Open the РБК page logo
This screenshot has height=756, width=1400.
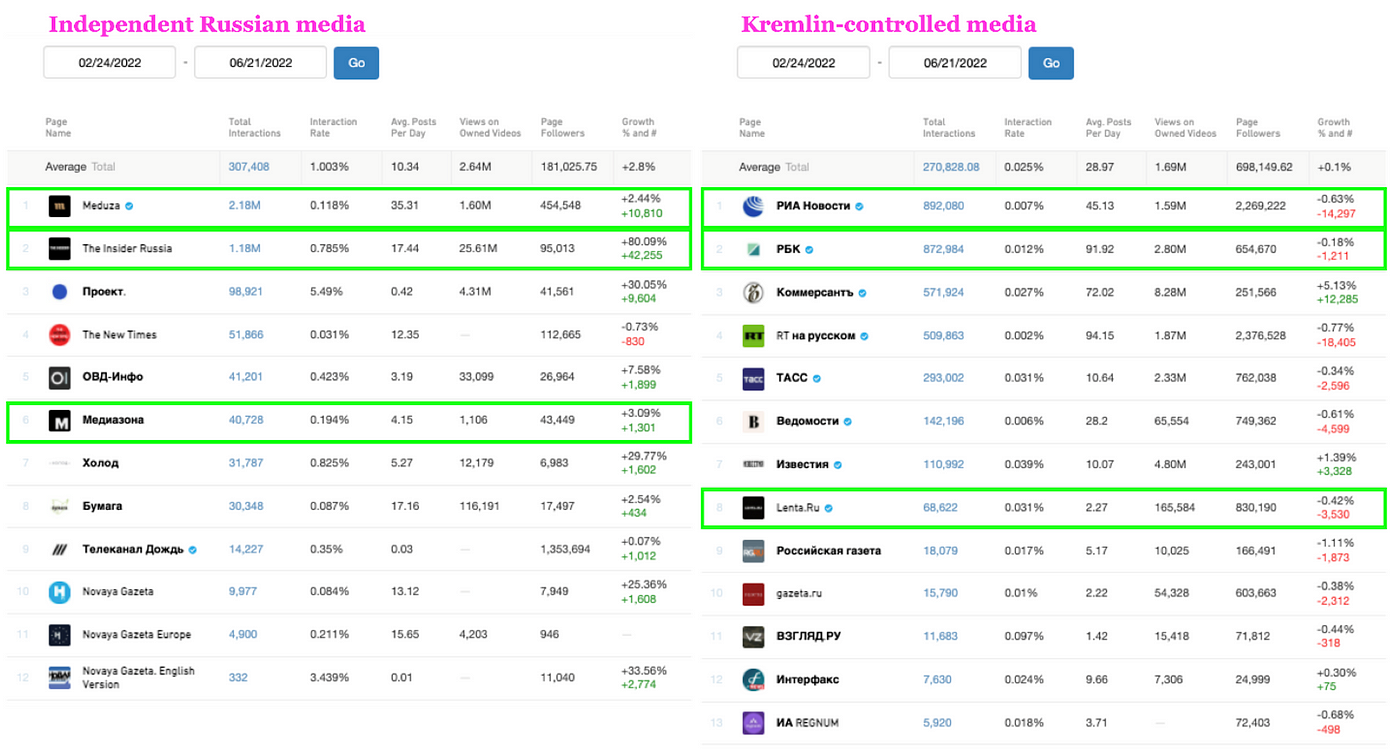pyautogui.click(x=754, y=249)
